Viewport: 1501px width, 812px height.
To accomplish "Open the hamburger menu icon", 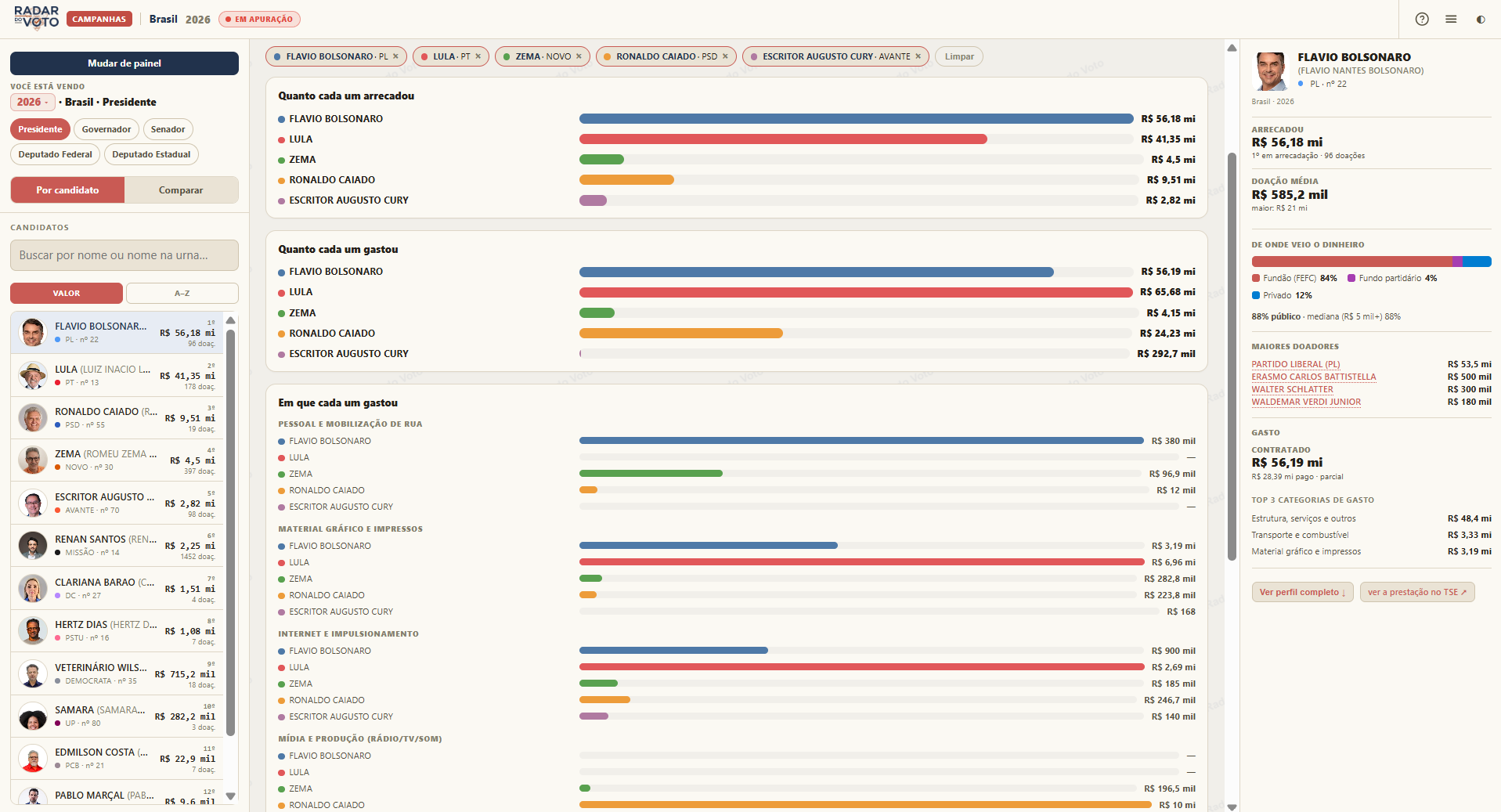I will coord(1451,19).
